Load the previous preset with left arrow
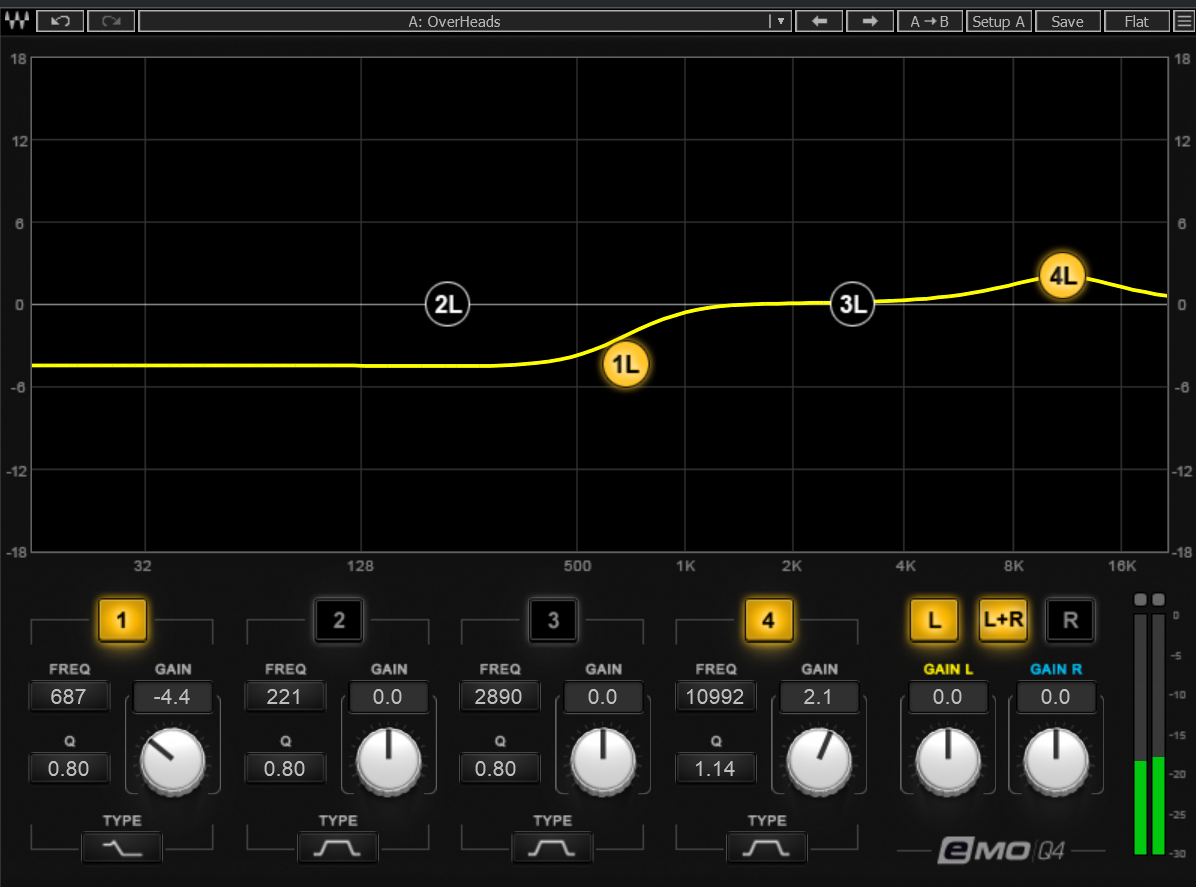This screenshot has width=1196, height=887. point(820,21)
